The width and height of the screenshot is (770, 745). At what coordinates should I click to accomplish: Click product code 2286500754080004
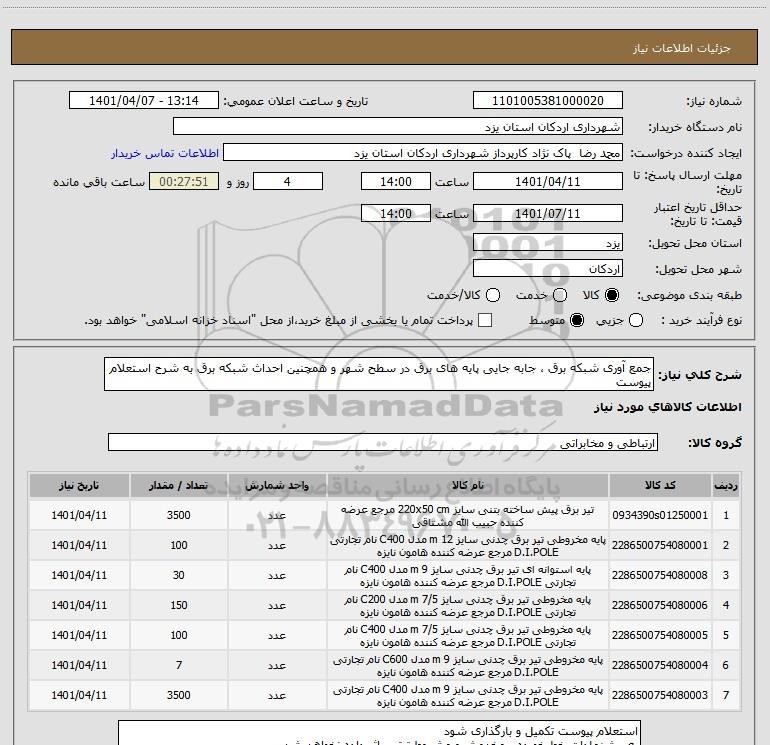pyautogui.click(x=660, y=665)
